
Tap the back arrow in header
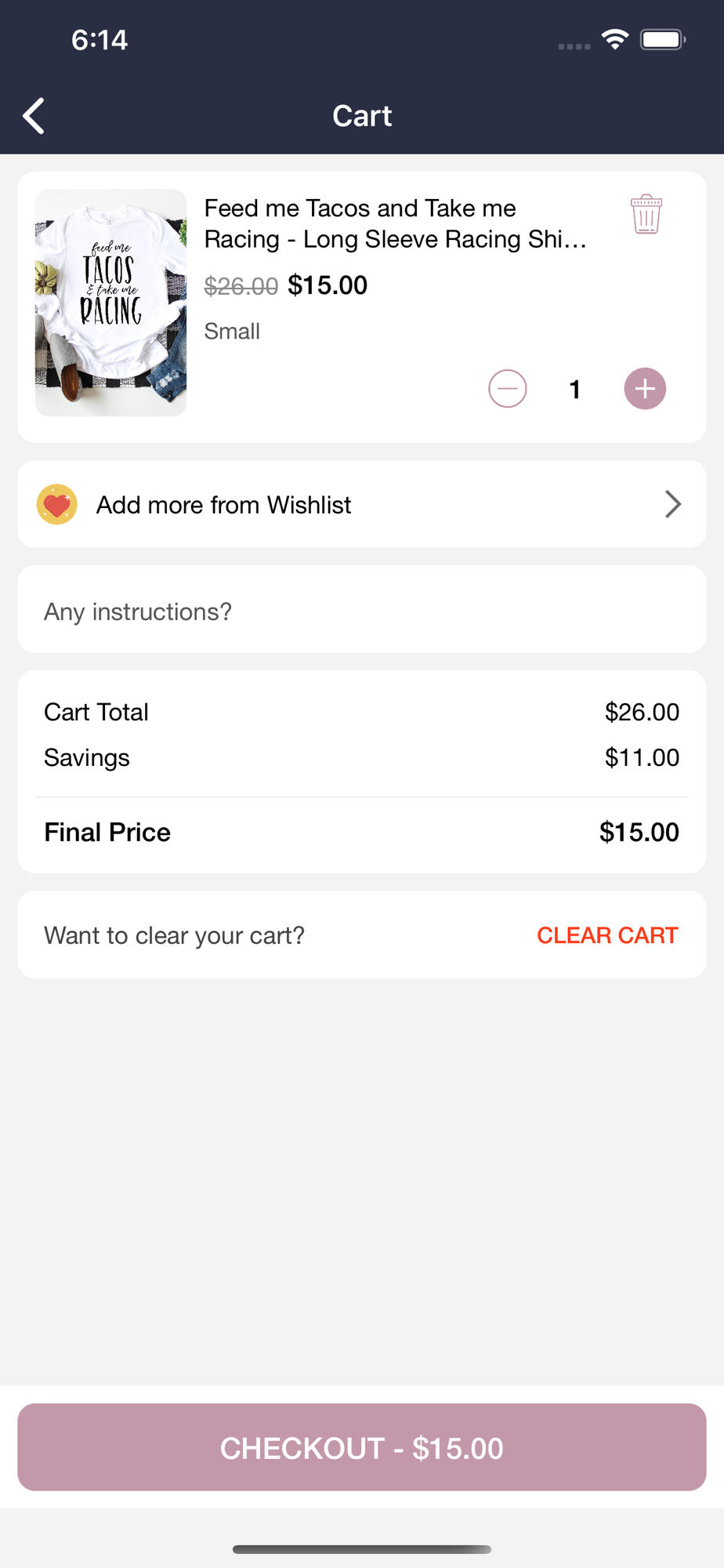(34, 116)
